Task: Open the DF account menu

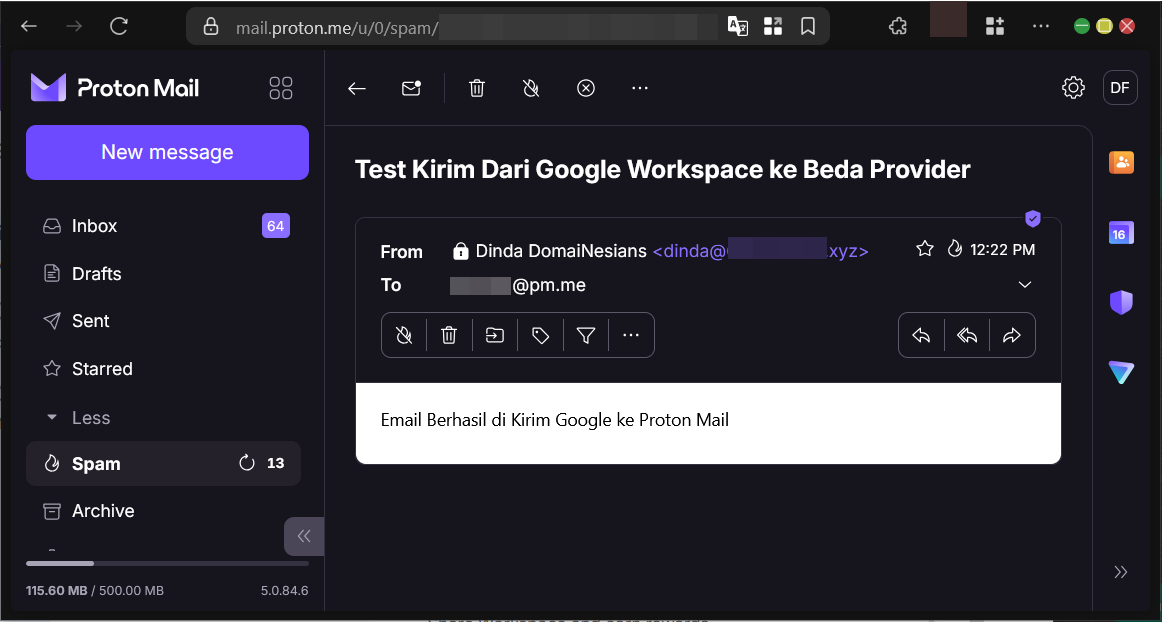Action: (x=1120, y=88)
